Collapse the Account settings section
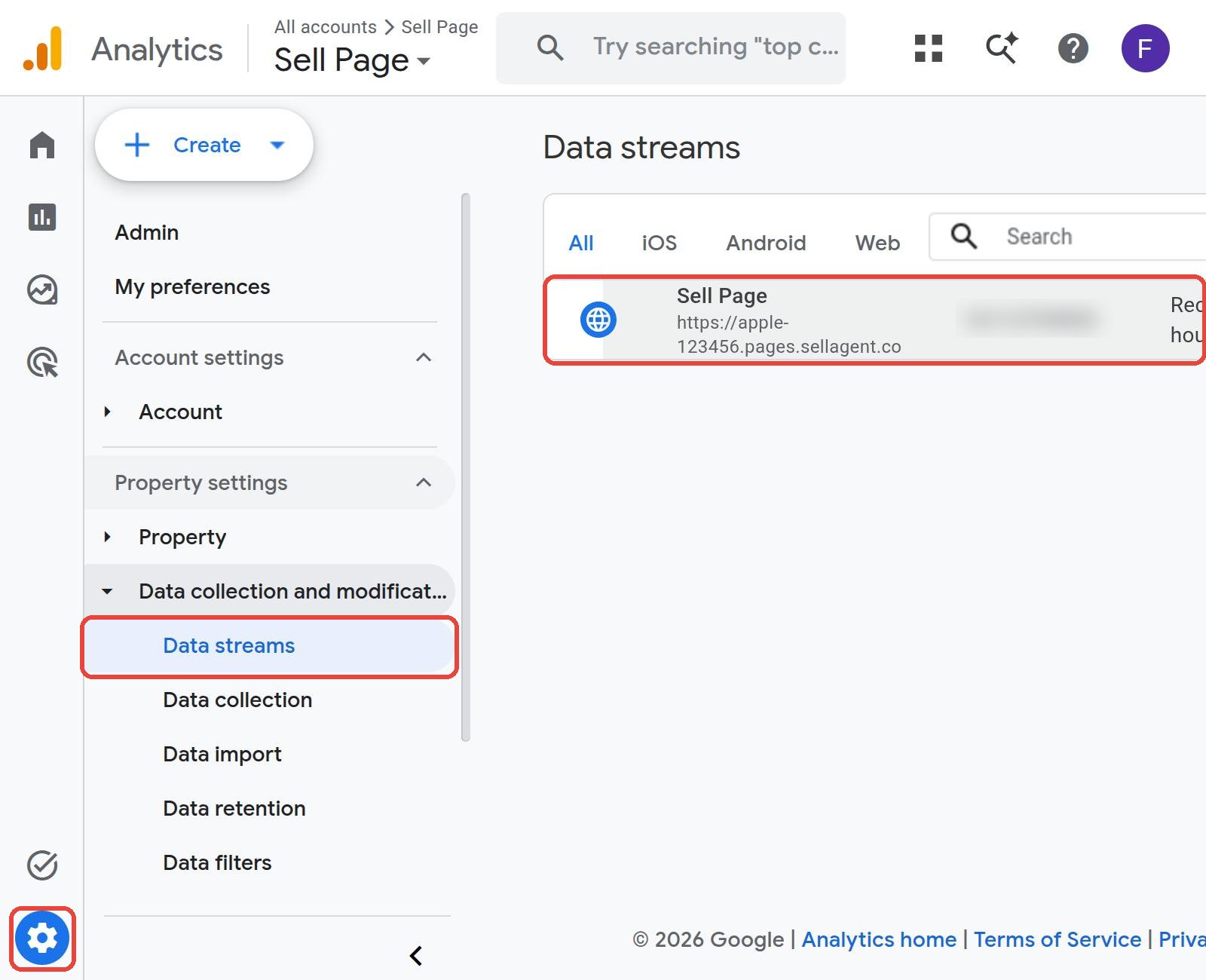This screenshot has width=1206, height=980. click(x=424, y=357)
